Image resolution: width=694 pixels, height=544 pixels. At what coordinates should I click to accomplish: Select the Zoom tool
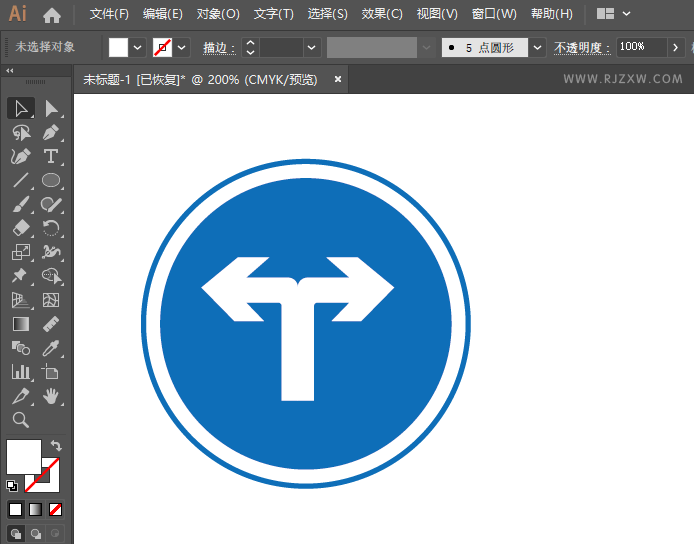21,420
